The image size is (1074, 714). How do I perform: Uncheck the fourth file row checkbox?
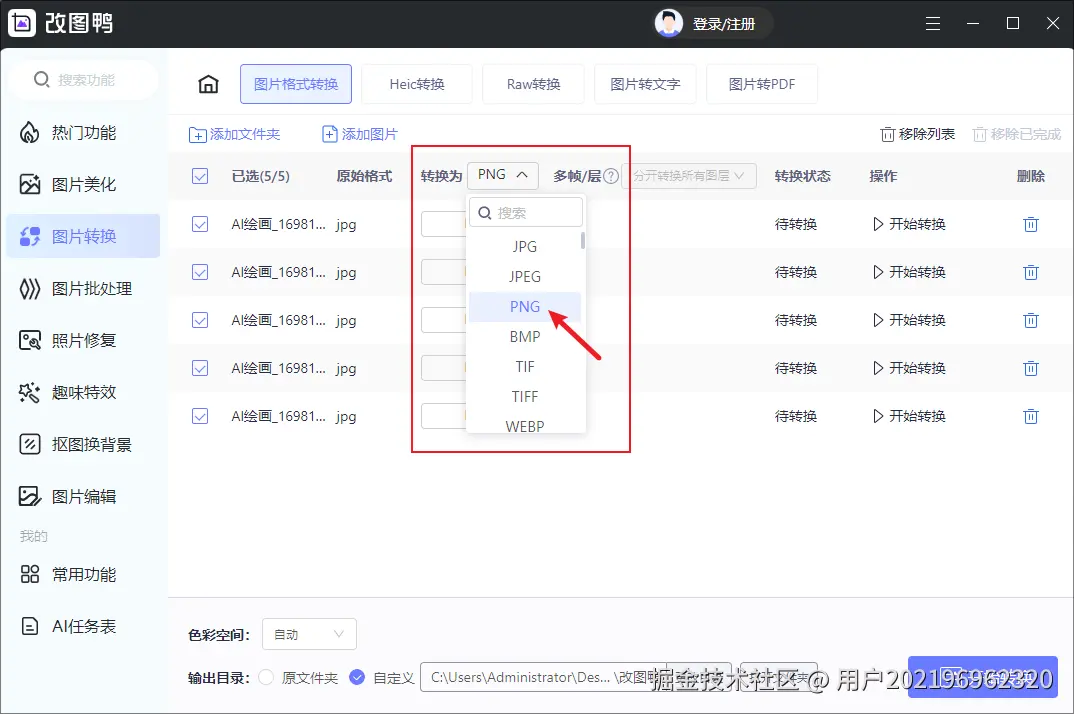[200, 368]
